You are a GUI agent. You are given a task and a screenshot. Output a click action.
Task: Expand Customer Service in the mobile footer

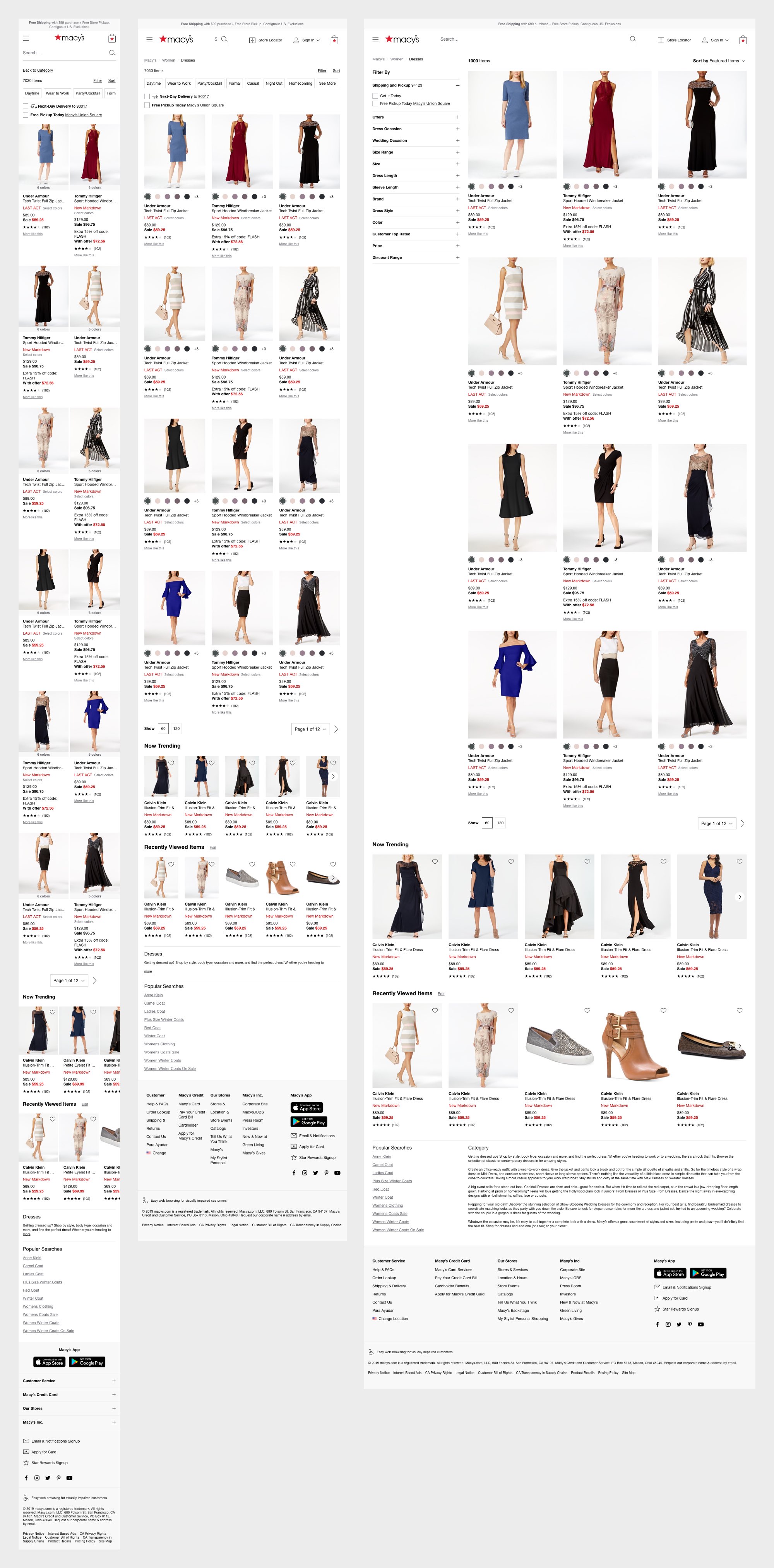point(69,1381)
